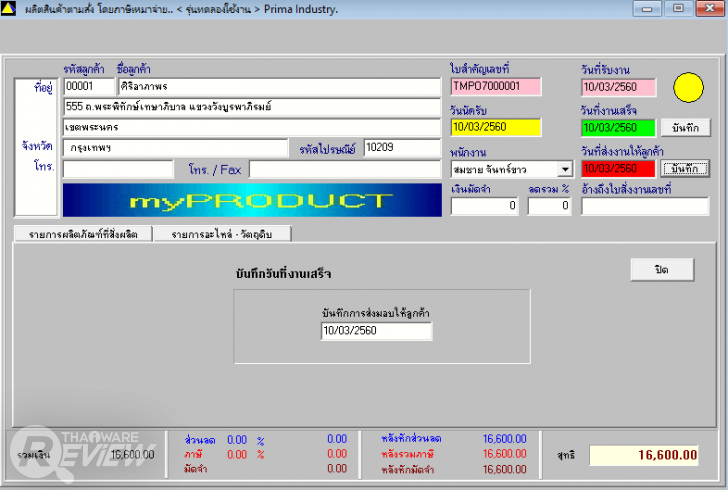The width and height of the screenshot is (728, 490).
Task: Click the รวมเงิน total value 16,600.00
Action: [132, 455]
